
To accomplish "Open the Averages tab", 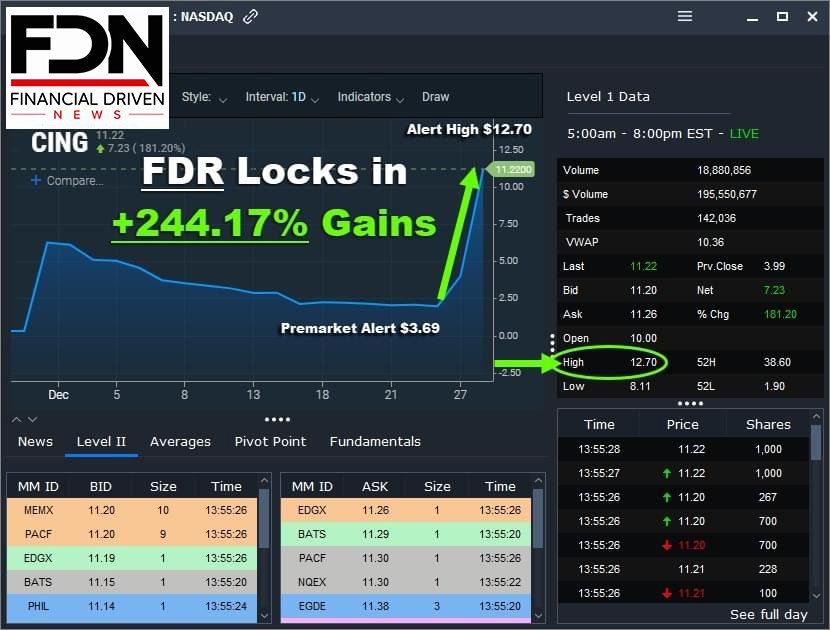I will click(x=180, y=442).
